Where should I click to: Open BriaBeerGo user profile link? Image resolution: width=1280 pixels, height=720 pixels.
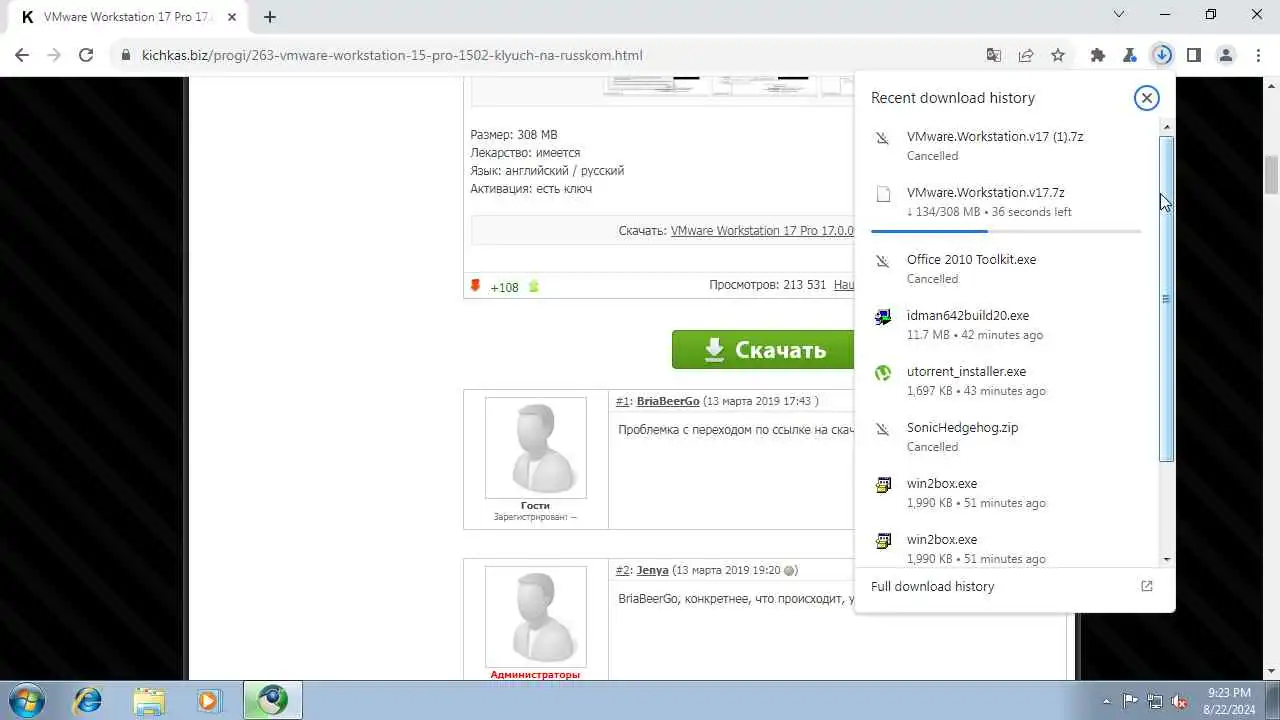point(668,401)
